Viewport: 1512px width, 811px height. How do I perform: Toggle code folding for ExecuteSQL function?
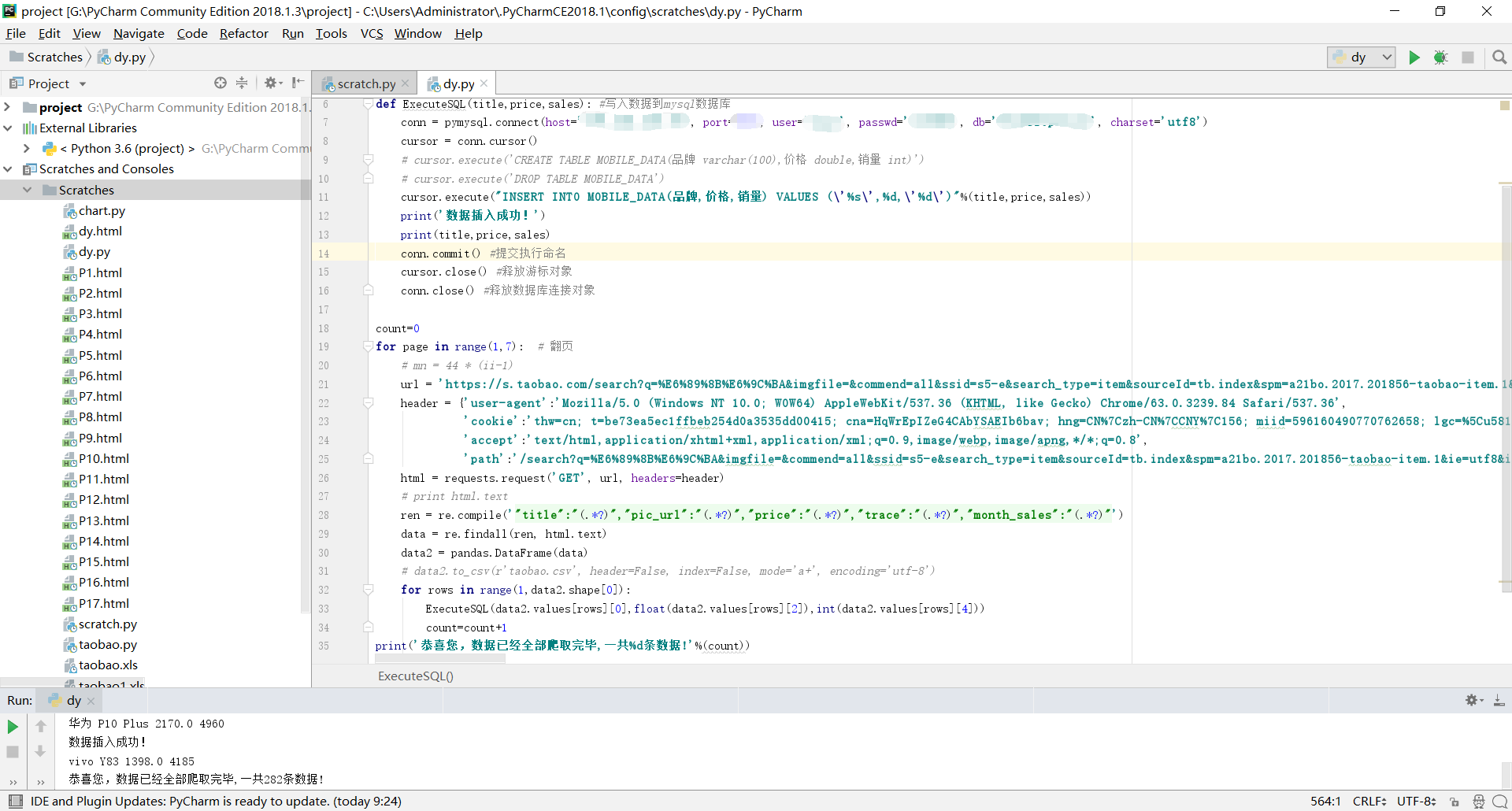[368, 104]
